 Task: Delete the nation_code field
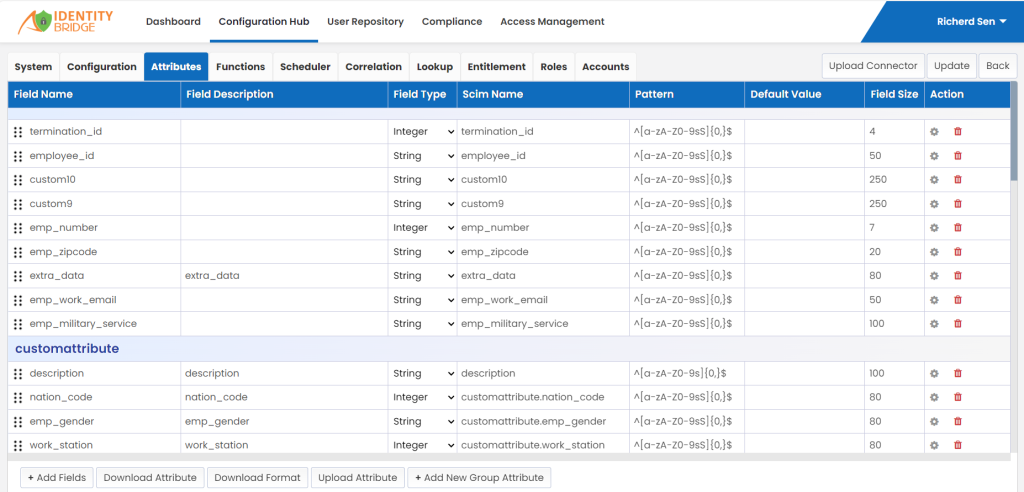pyautogui.click(x=958, y=397)
